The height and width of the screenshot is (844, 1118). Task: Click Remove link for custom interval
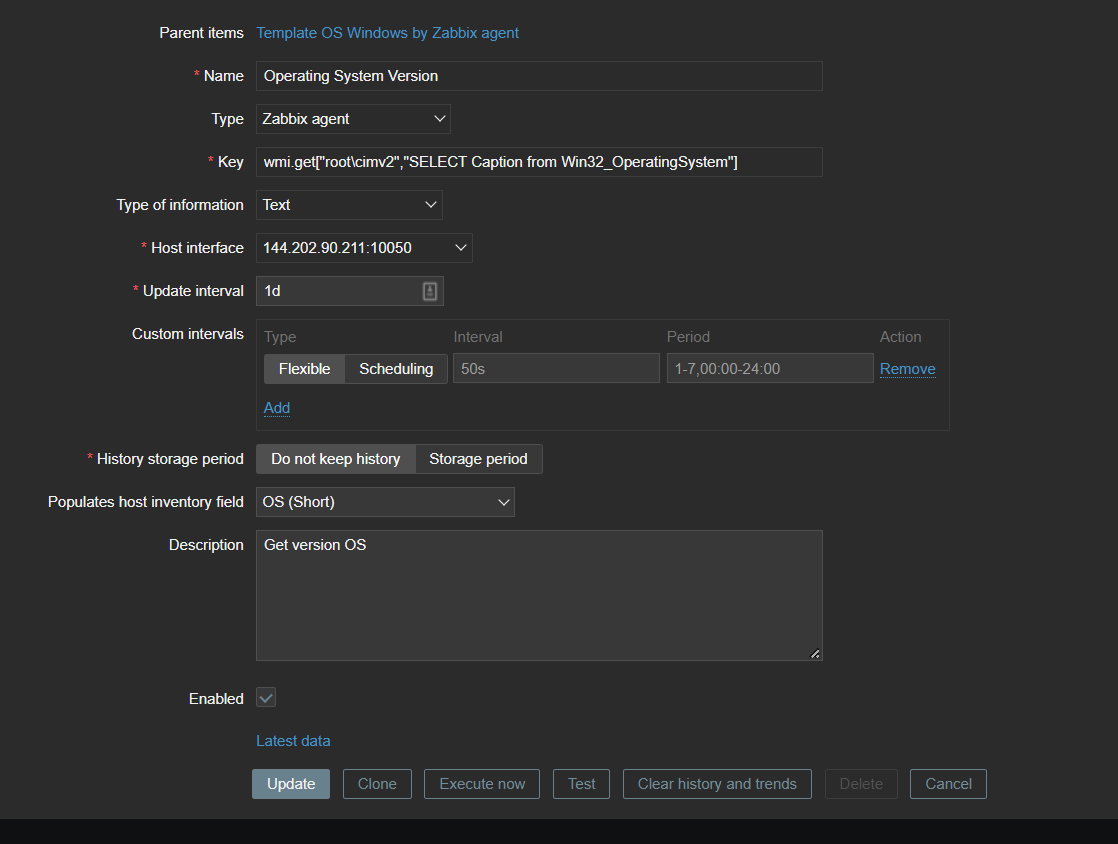[907, 369]
